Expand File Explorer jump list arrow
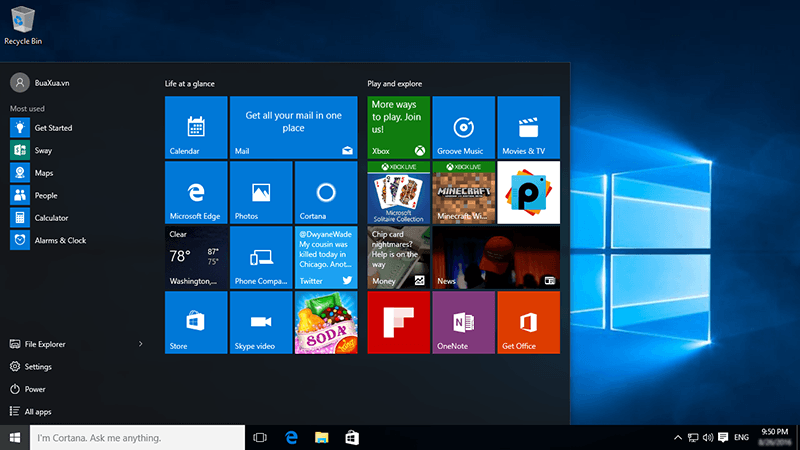This screenshot has width=800, height=450. [x=140, y=344]
